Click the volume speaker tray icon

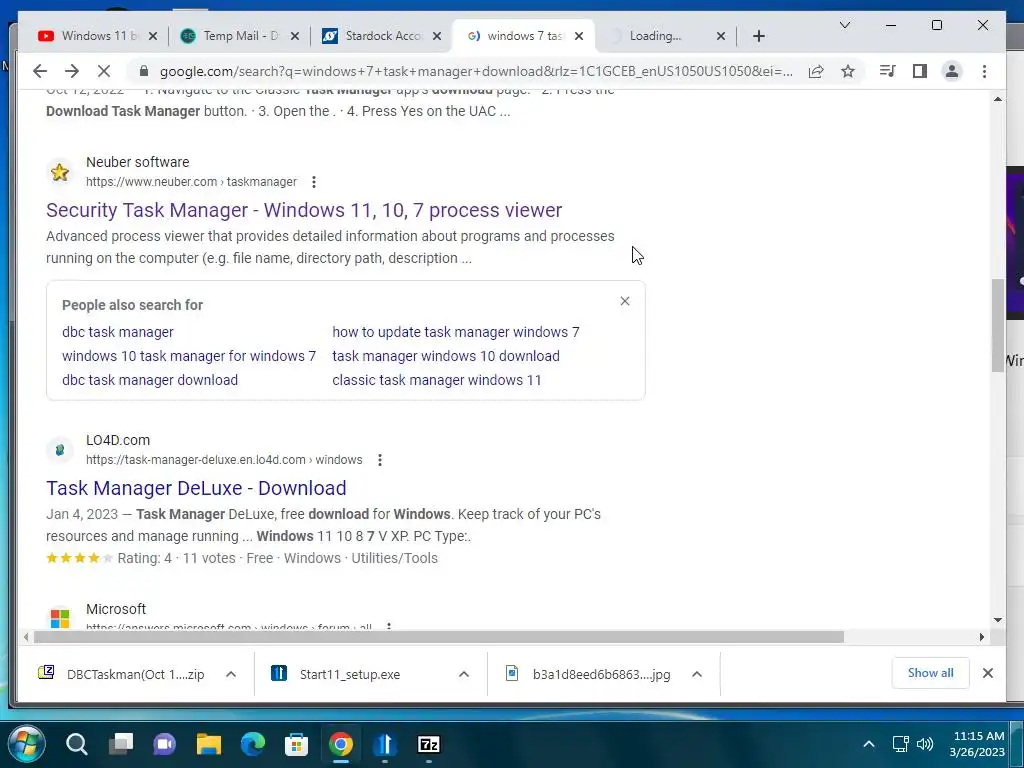925,744
